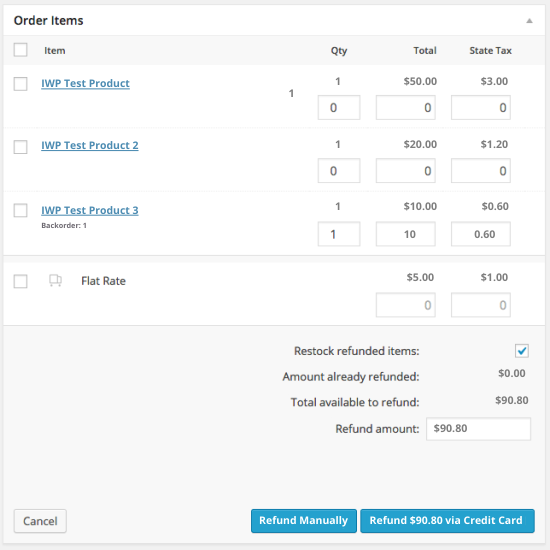This screenshot has height=550, width=550.
Task: Click the Cancel button
Action: (40, 521)
